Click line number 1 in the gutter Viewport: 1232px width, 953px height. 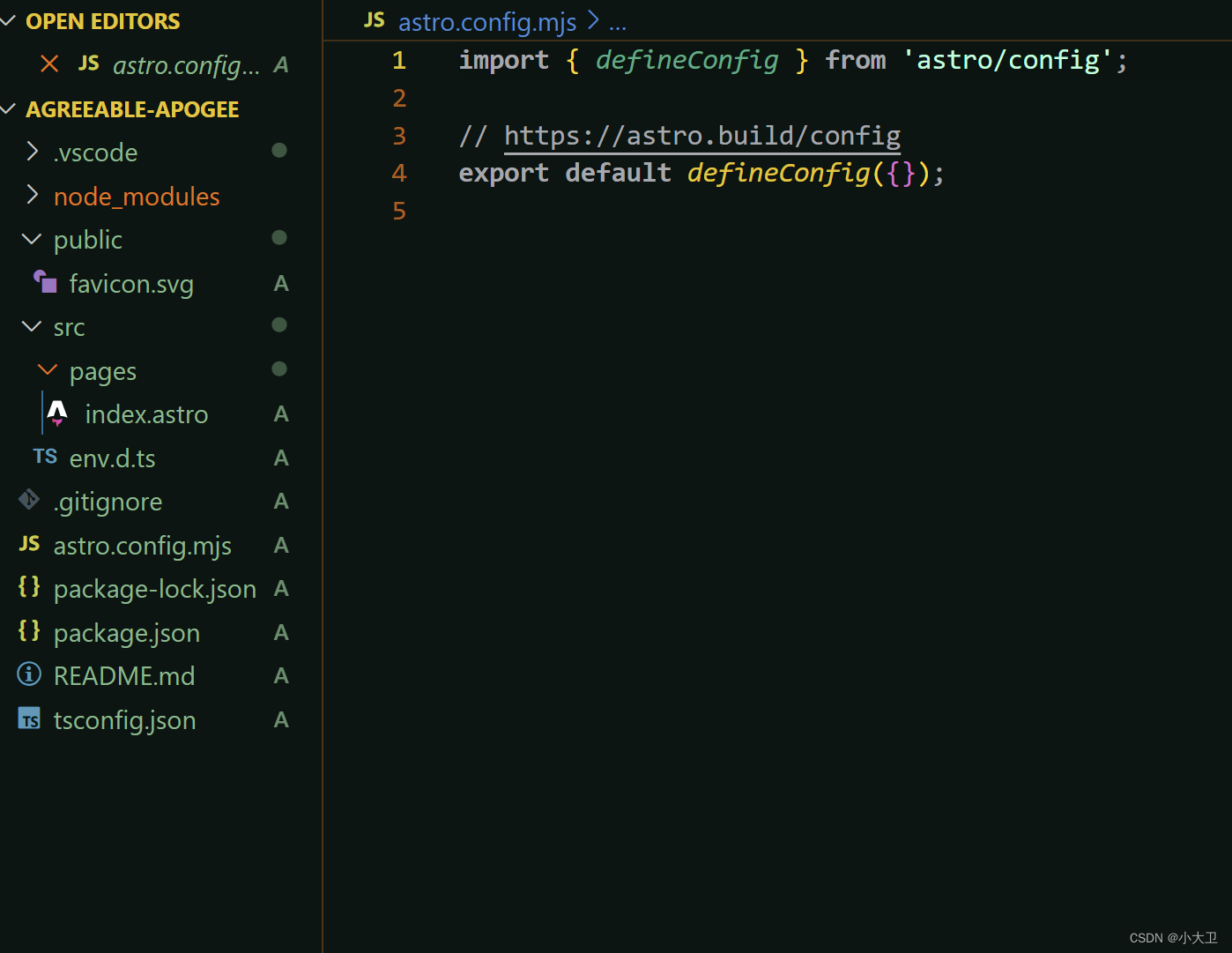pos(399,60)
